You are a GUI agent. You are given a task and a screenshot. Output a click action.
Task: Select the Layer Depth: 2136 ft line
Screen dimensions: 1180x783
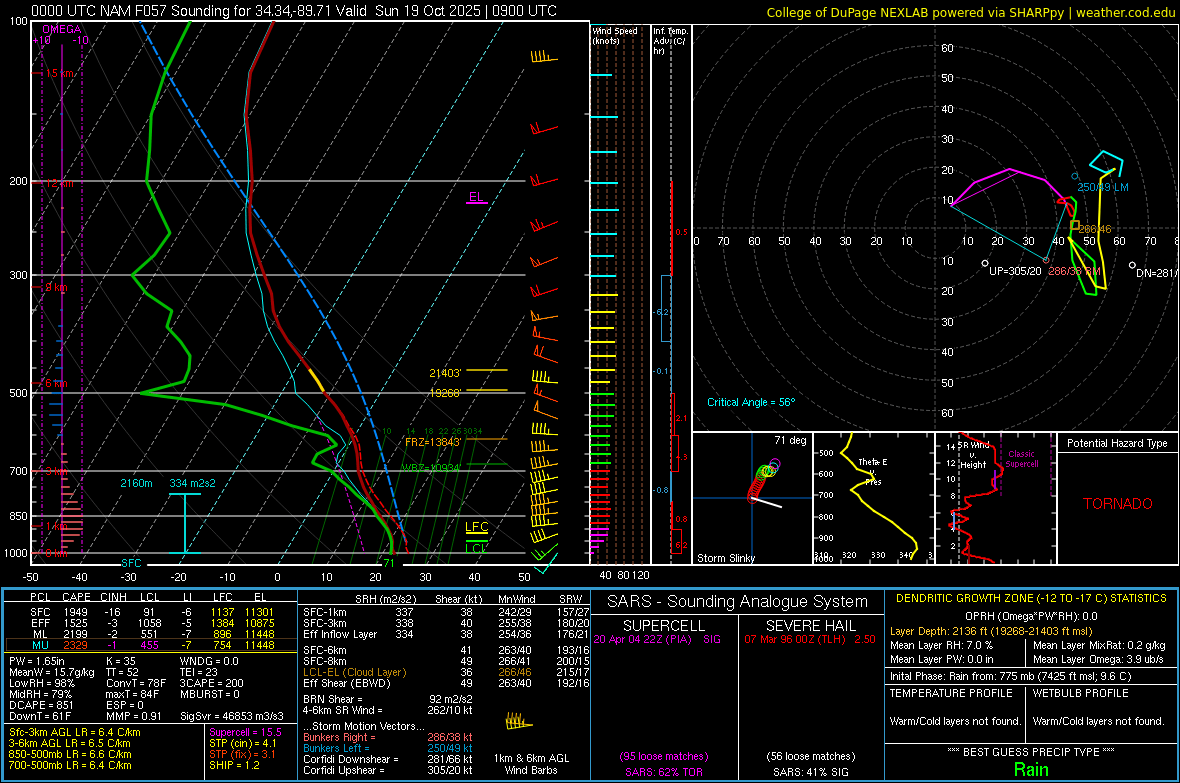coord(991,631)
